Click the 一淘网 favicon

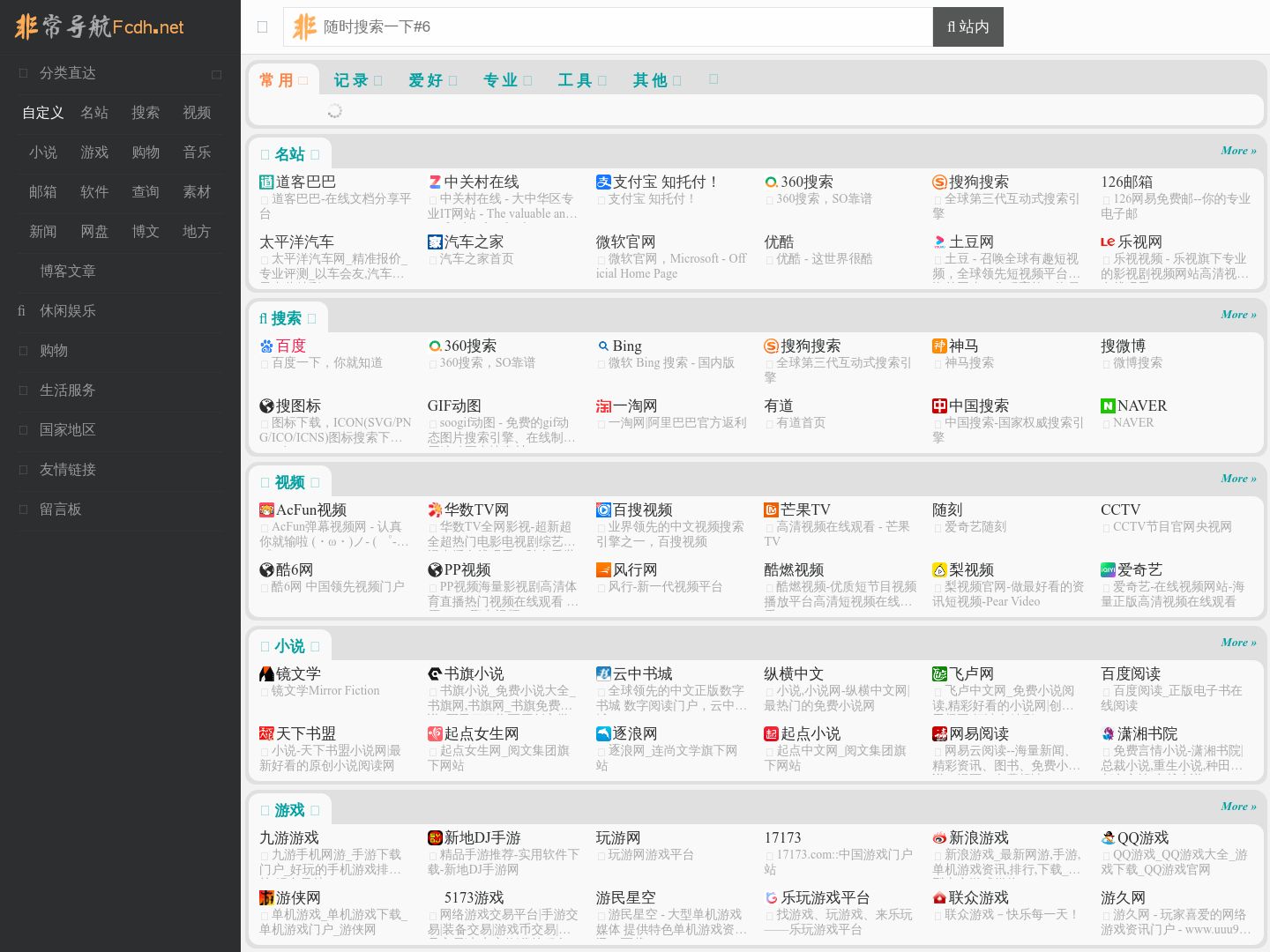click(x=603, y=406)
